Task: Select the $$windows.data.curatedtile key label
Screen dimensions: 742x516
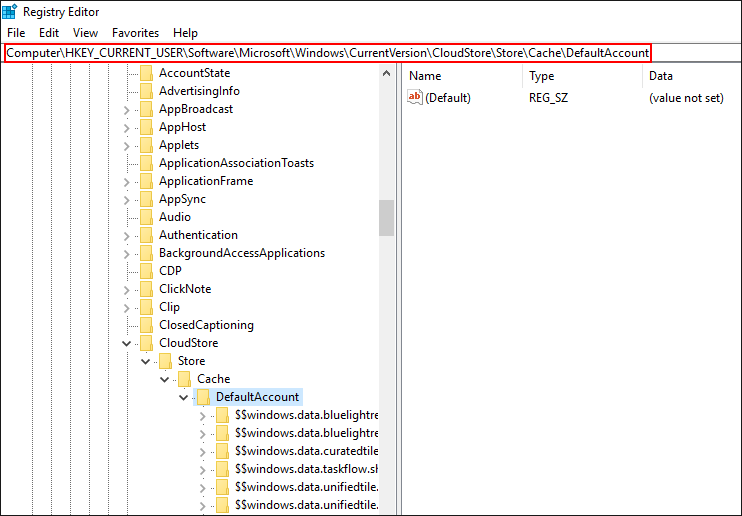Action: coord(306,451)
